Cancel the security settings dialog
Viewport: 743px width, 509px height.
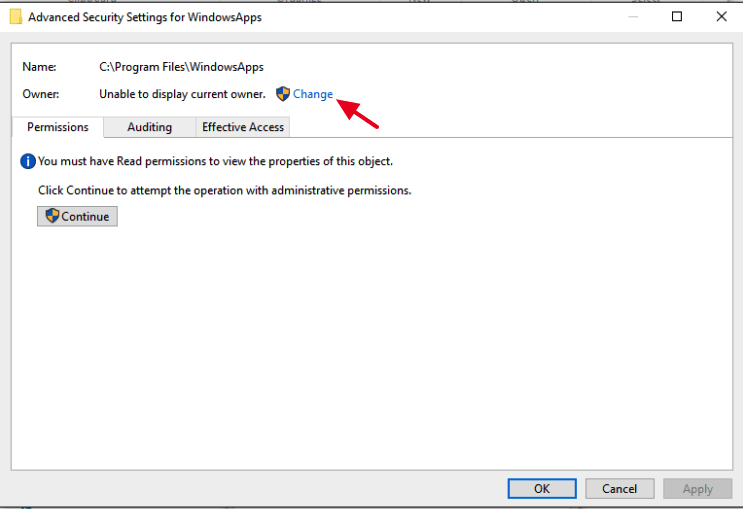619,489
